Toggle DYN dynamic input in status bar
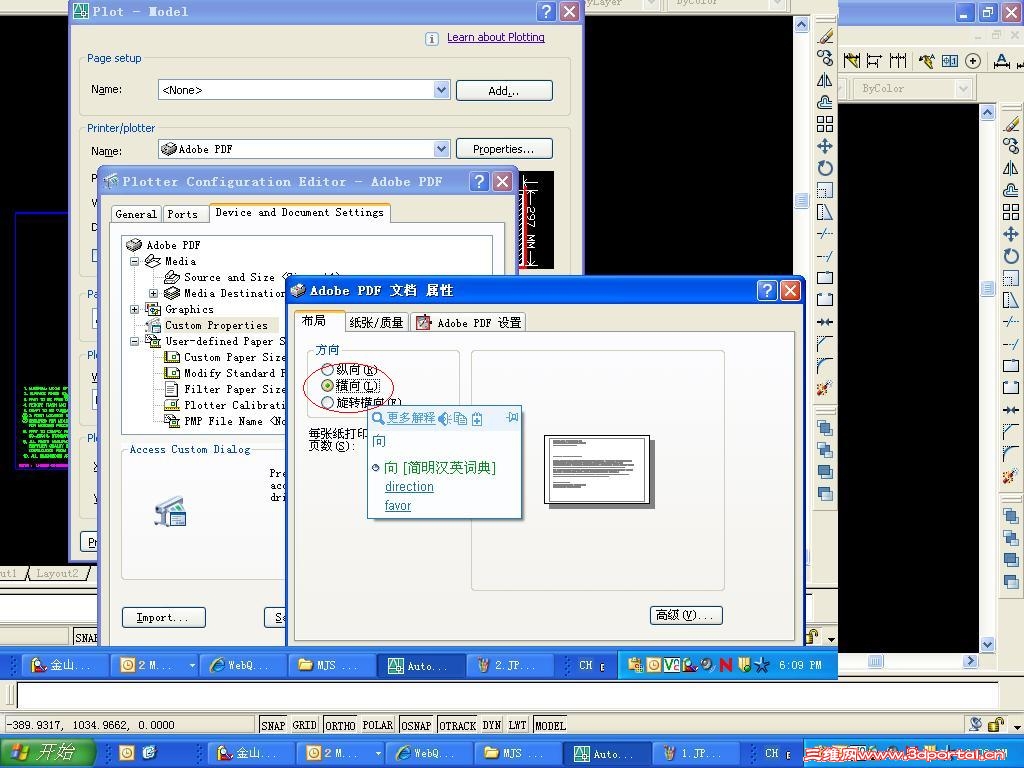Image resolution: width=1024 pixels, height=768 pixels. [x=492, y=726]
